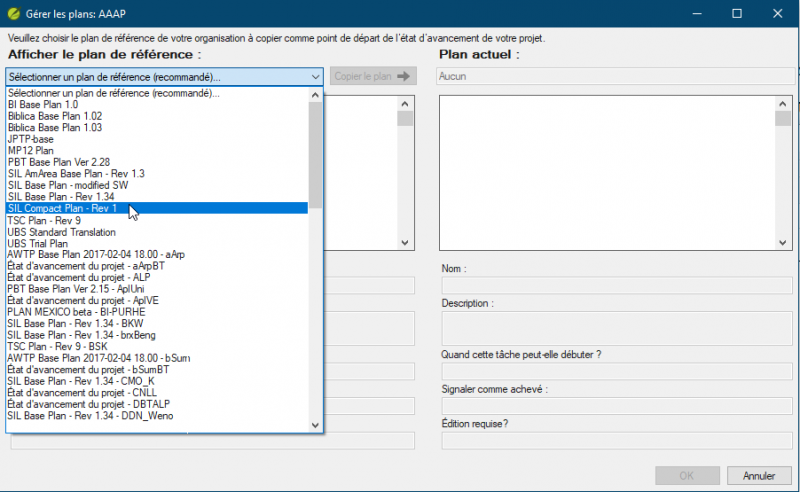Select 'État d'avancement du projet - bSumBT'
The height and width of the screenshot is (492, 800).
pos(157,370)
